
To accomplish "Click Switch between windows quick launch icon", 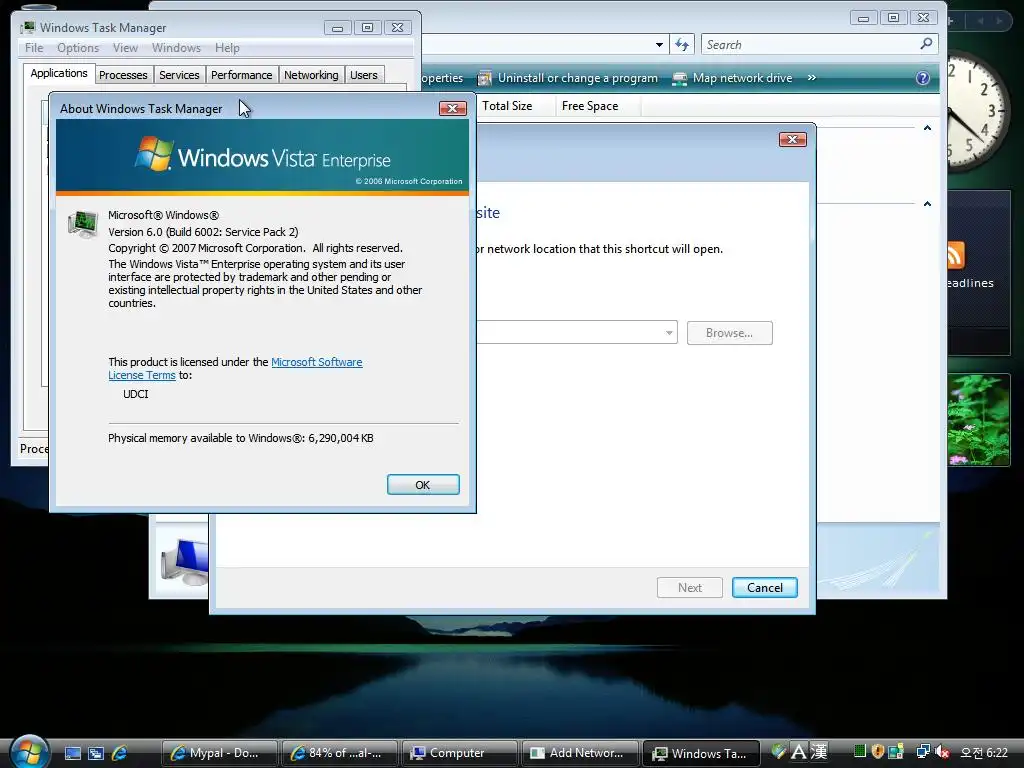I will pyautogui.click(x=96, y=753).
